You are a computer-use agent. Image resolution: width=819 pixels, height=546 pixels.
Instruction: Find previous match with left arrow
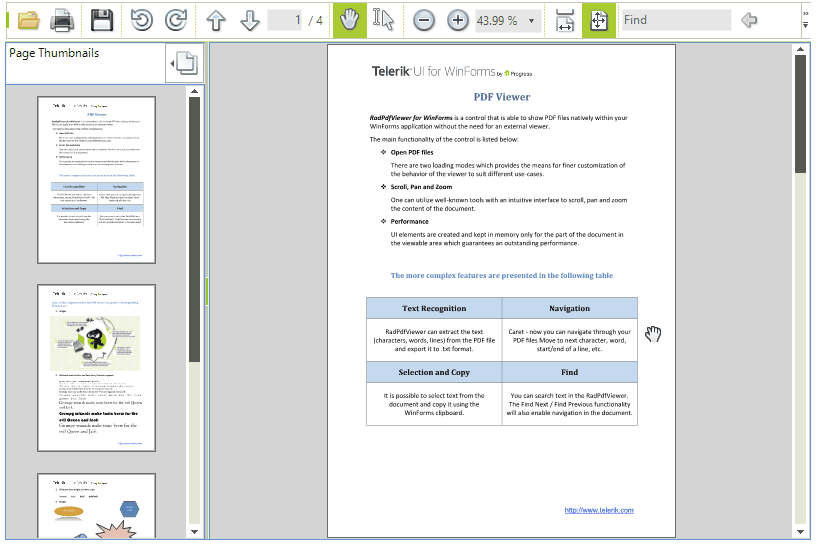[x=749, y=20]
